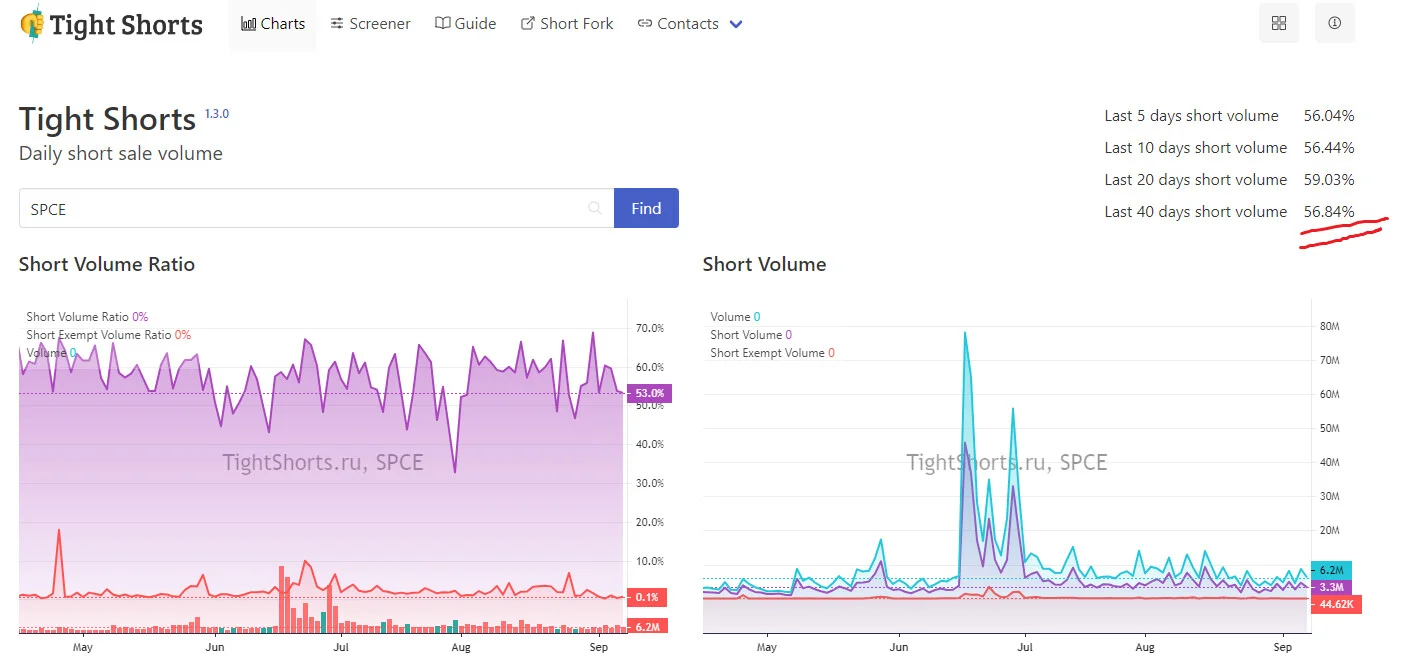Click the Short Exempt Volume Ratio legend
Viewport: 1402px width, 665px height.
(108, 335)
